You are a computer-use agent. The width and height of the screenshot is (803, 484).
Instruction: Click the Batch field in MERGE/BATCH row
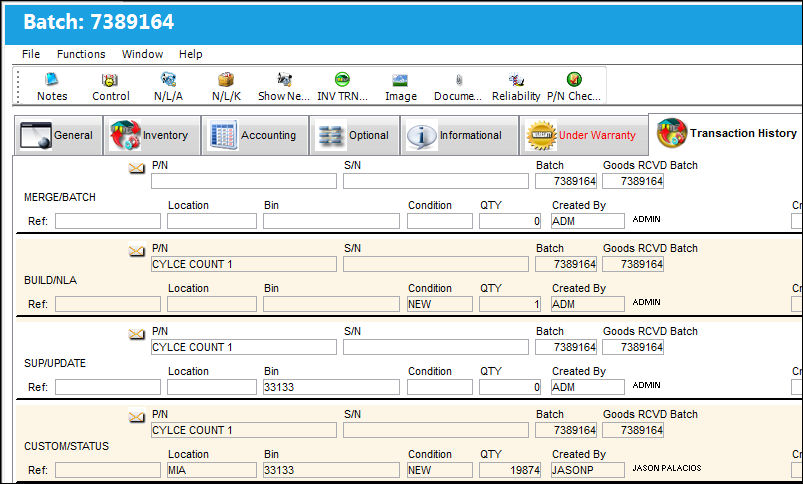pyautogui.click(x=566, y=181)
